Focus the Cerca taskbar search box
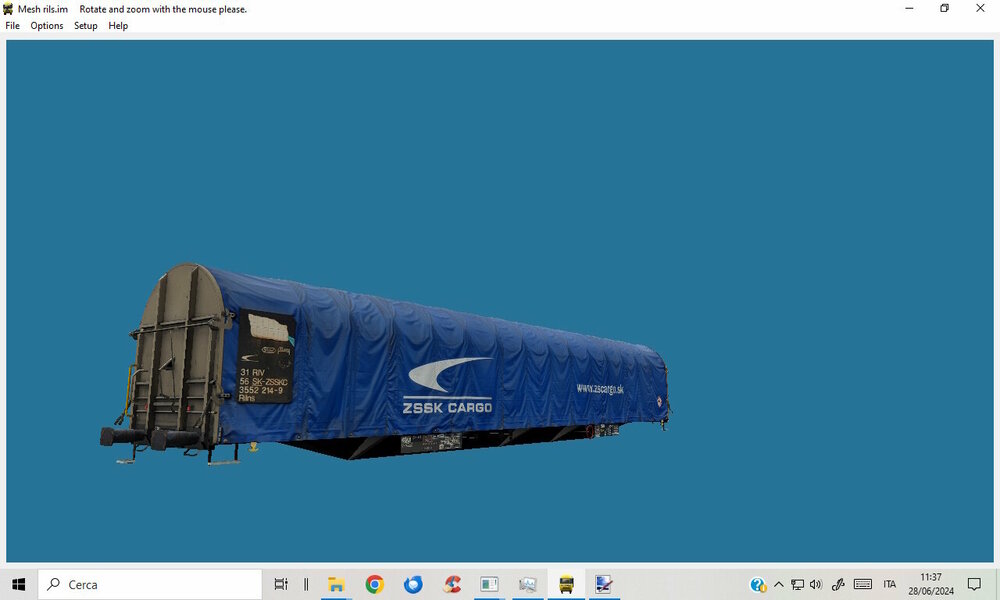 coord(150,584)
